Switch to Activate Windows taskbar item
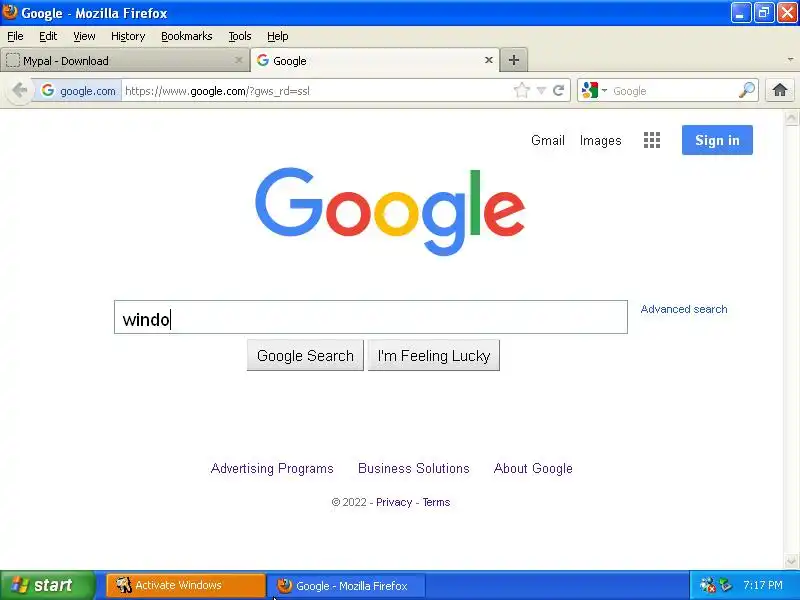Image resolution: width=800 pixels, height=600 pixels. tap(186, 585)
